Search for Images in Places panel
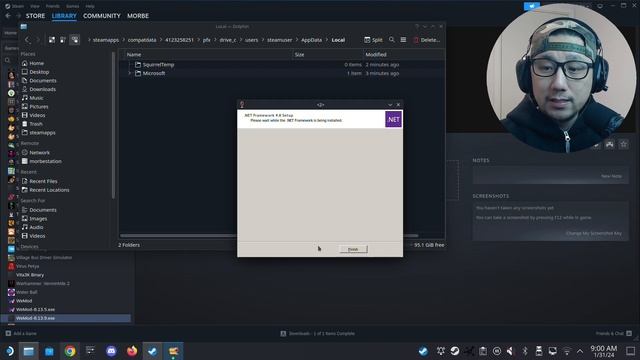This screenshot has width=640, height=360. point(34,218)
